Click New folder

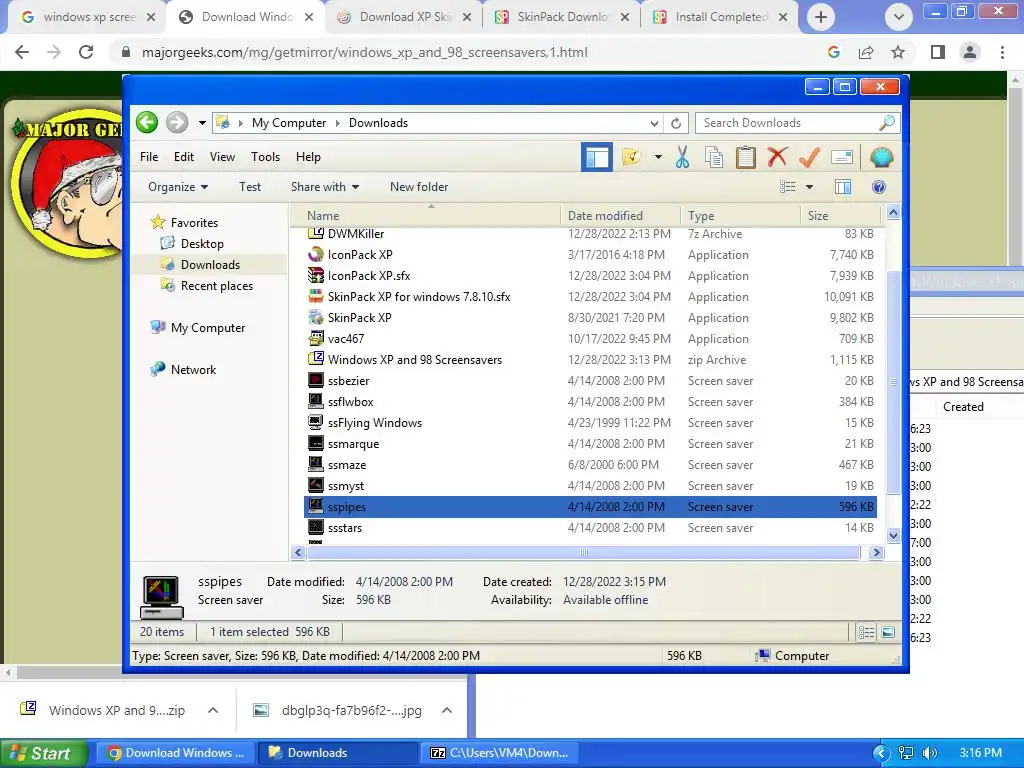point(419,187)
